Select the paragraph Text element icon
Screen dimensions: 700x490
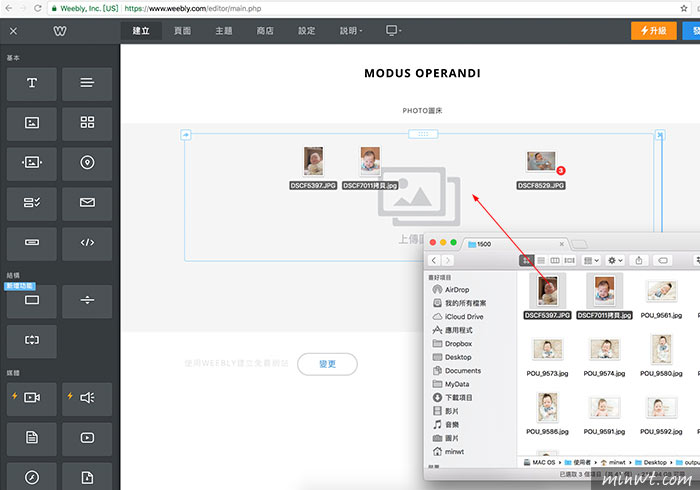(x=87, y=83)
